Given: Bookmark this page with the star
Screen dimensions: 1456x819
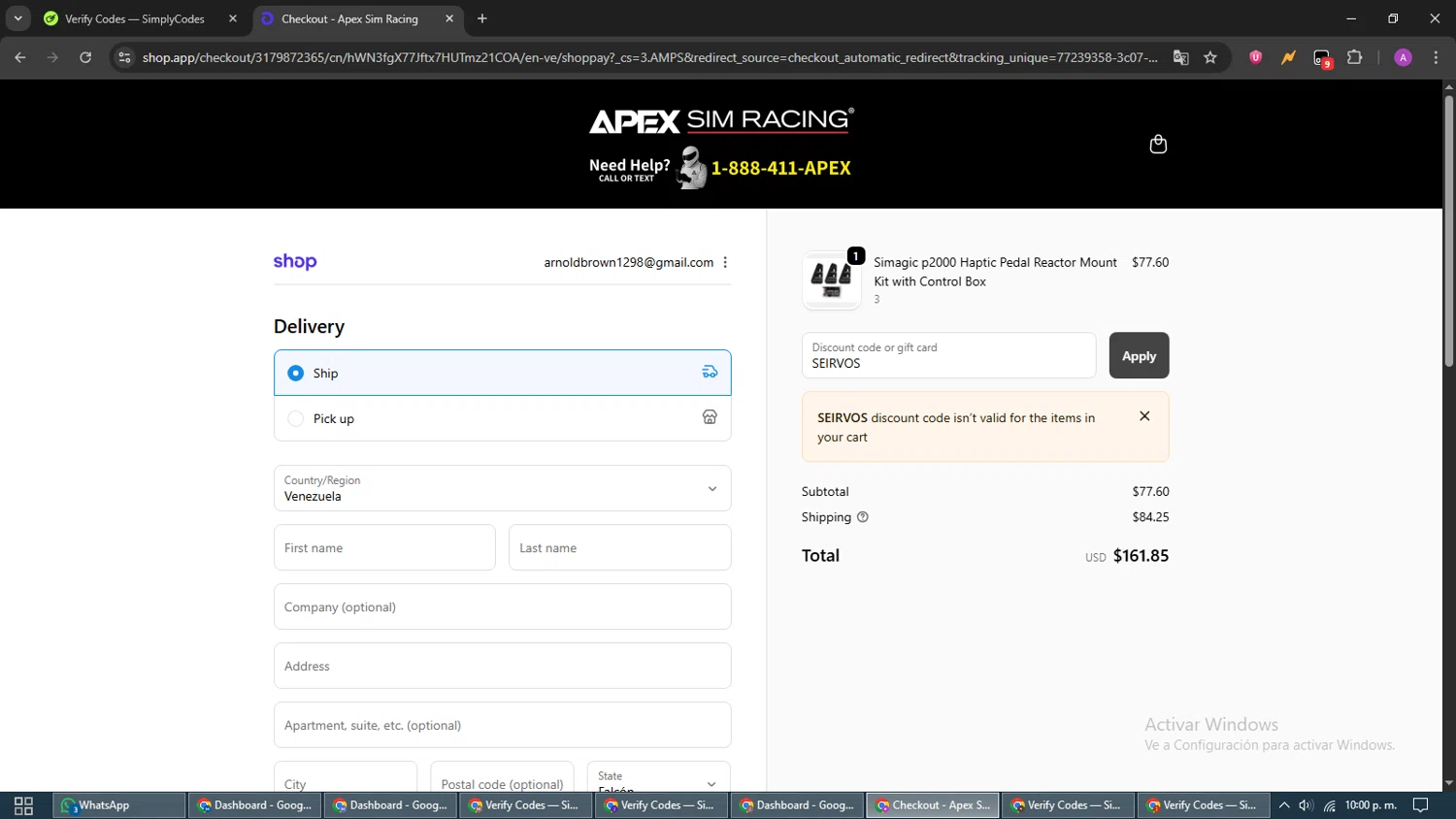Looking at the screenshot, I should coord(1210,57).
